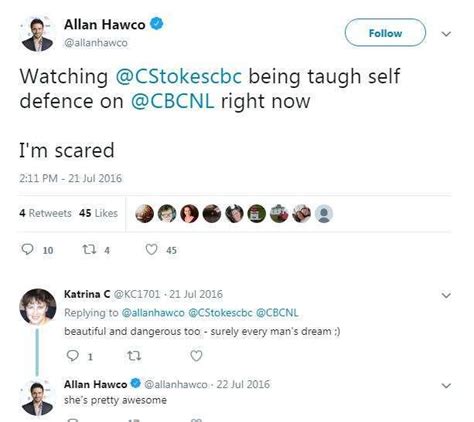This screenshot has height=422, width=474.
Task: Click the reply icon under main tweet
Action: 27,249
